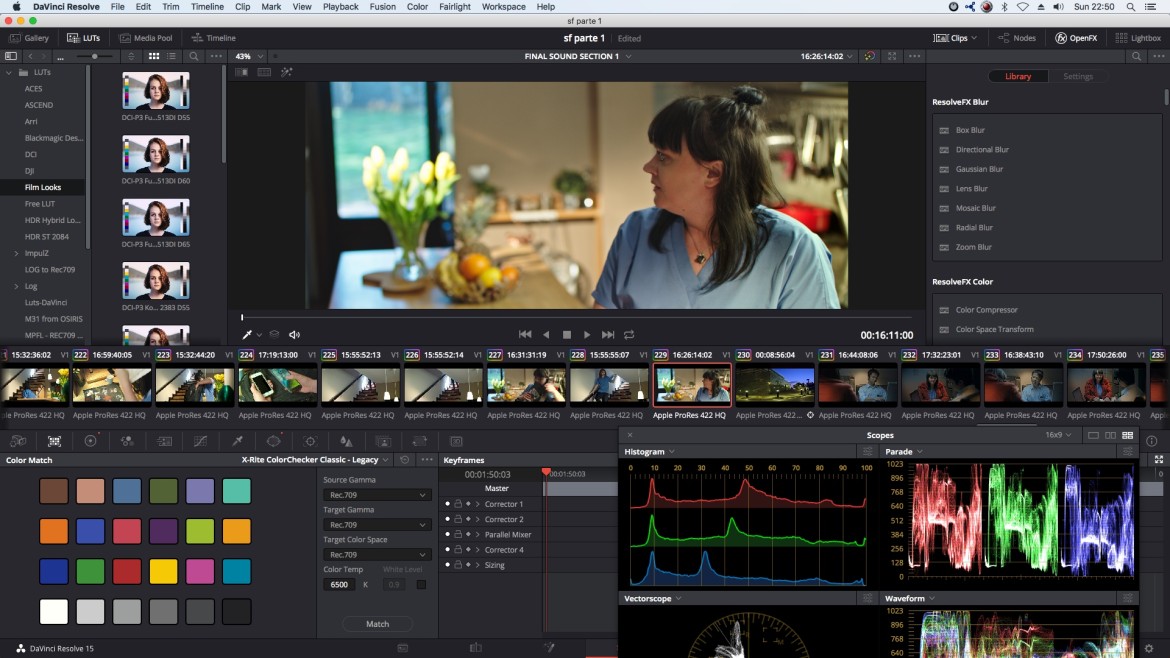
Task: Open macOS volume control in menu bar
Action: [x=1058, y=7]
